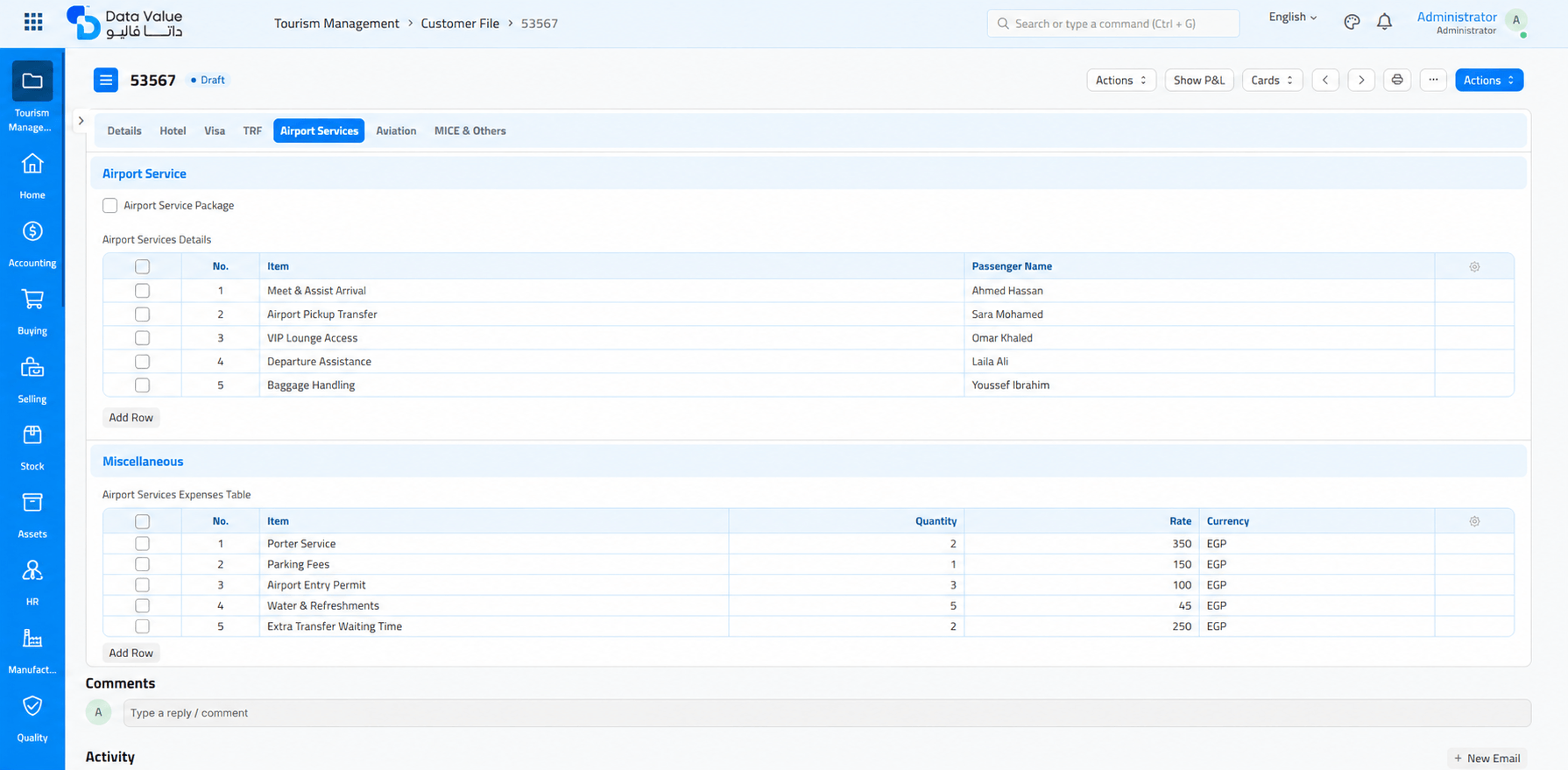The width and height of the screenshot is (1568, 770).
Task: Click the comment reply field
Action: pyautogui.click(x=827, y=713)
